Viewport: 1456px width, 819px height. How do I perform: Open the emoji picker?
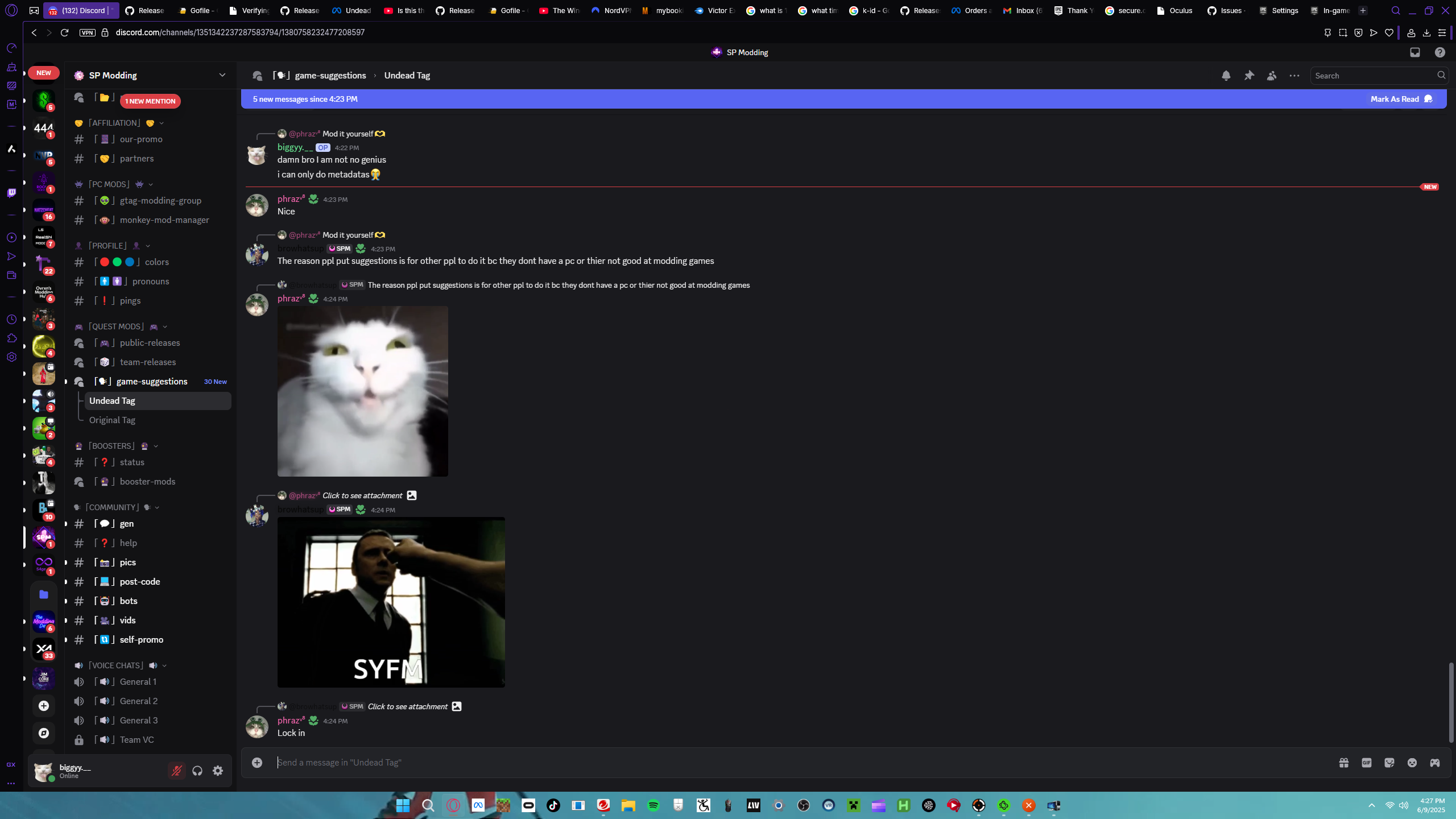1412,763
